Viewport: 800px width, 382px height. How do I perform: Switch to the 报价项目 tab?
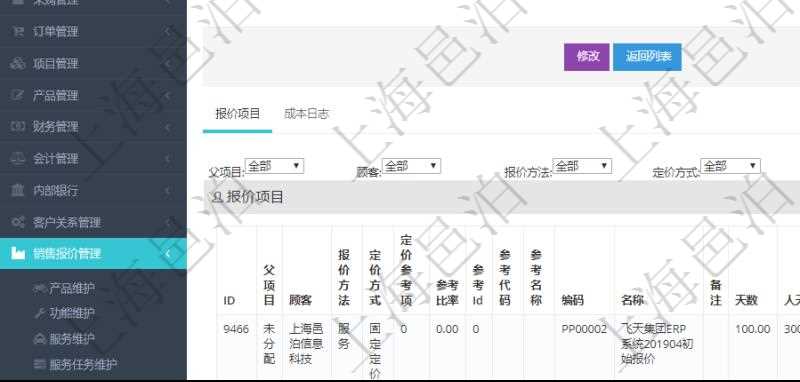[x=238, y=114]
